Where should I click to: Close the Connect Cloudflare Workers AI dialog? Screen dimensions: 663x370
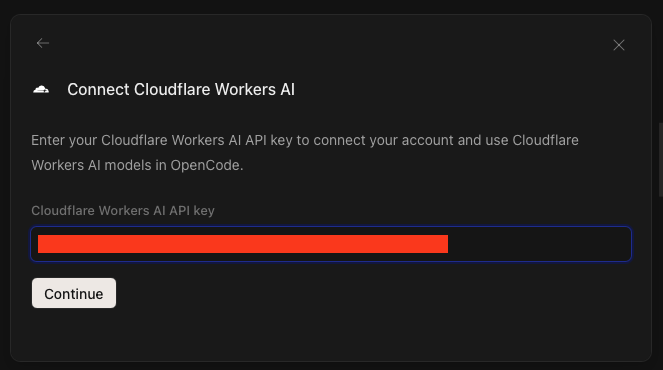pyautogui.click(x=619, y=45)
